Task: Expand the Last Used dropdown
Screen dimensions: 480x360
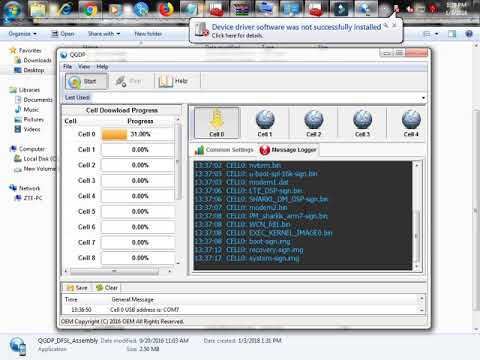Action: pos(423,98)
